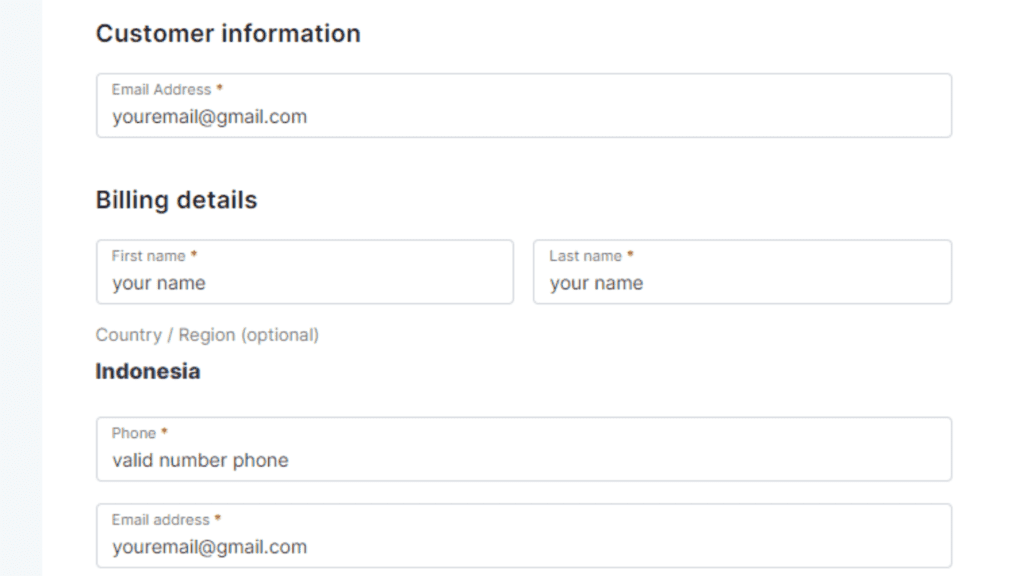Click the Customer information heading
Viewport: 1024px width, 576px height.
(228, 33)
